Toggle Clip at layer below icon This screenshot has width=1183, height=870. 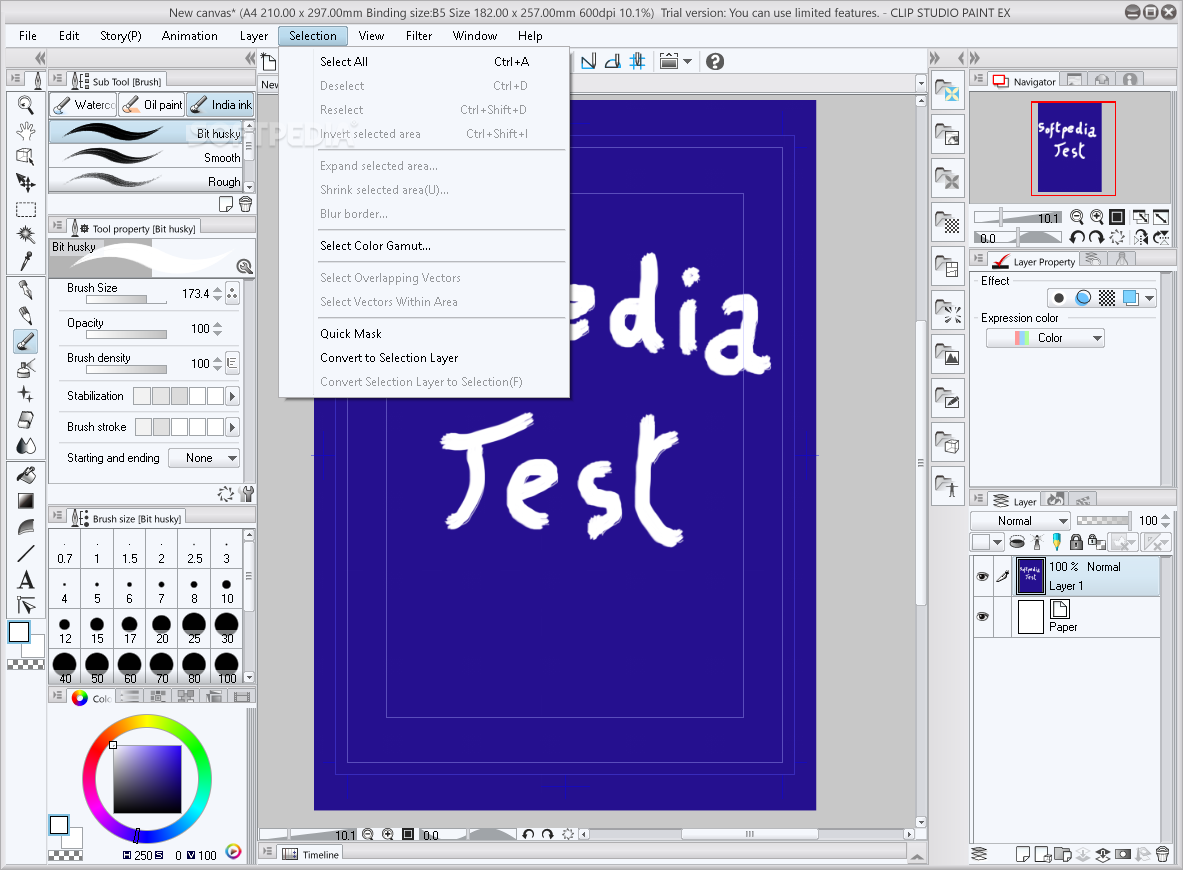tap(1017, 542)
